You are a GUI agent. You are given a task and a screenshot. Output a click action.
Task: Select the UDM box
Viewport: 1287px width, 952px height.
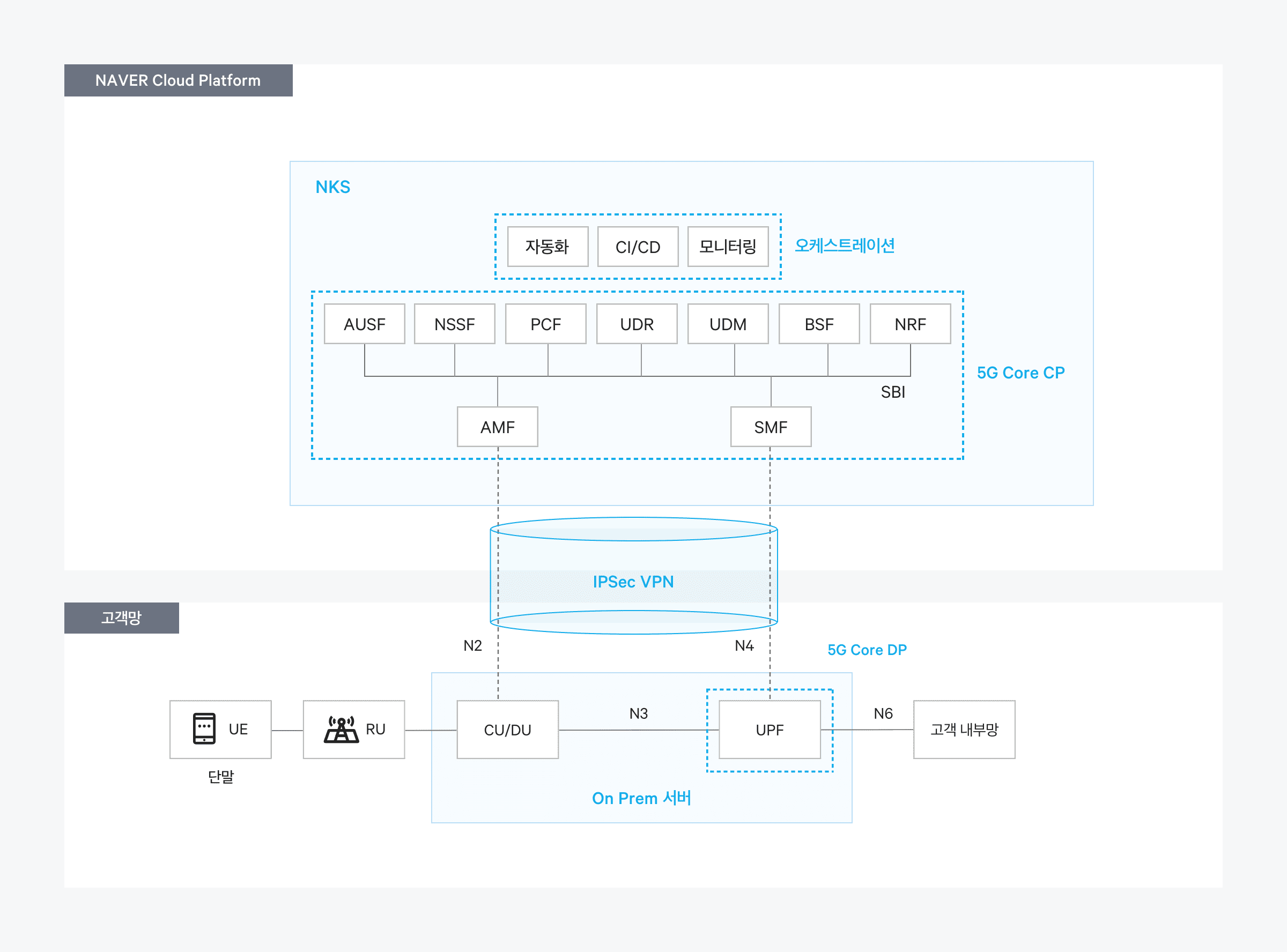click(x=728, y=324)
